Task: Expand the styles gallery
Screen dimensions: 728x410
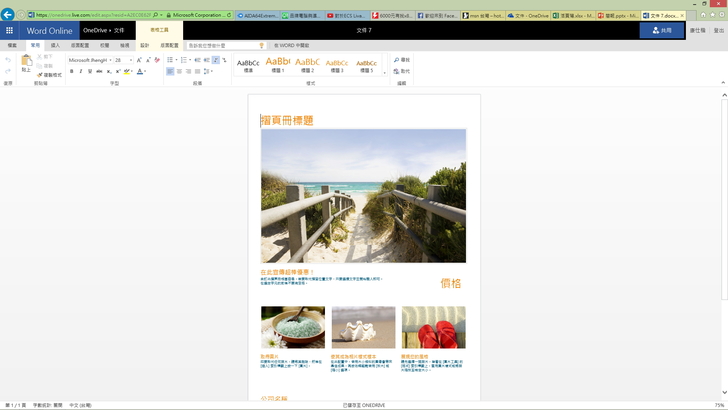Action: click(384, 72)
